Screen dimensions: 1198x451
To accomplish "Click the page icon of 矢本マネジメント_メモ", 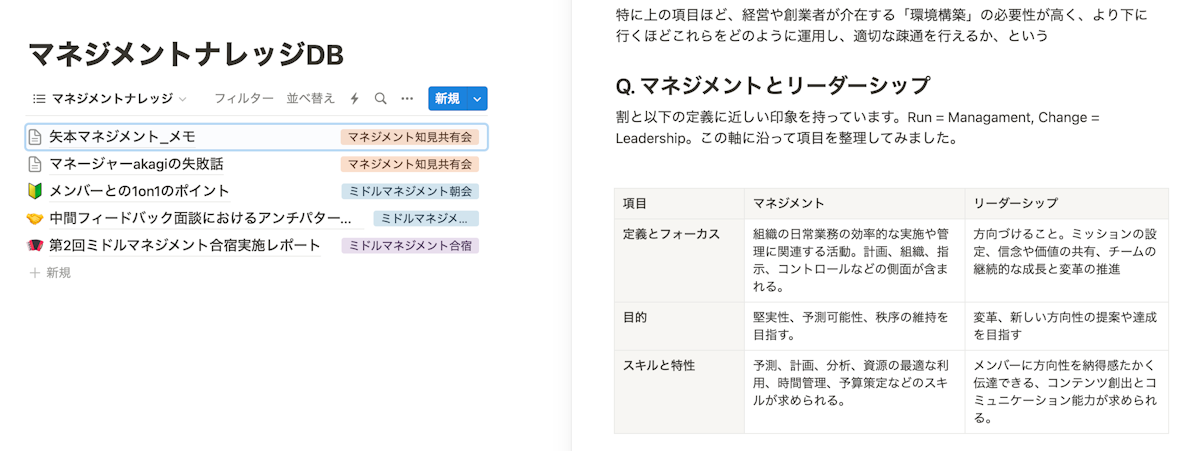I will tap(34, 137).
